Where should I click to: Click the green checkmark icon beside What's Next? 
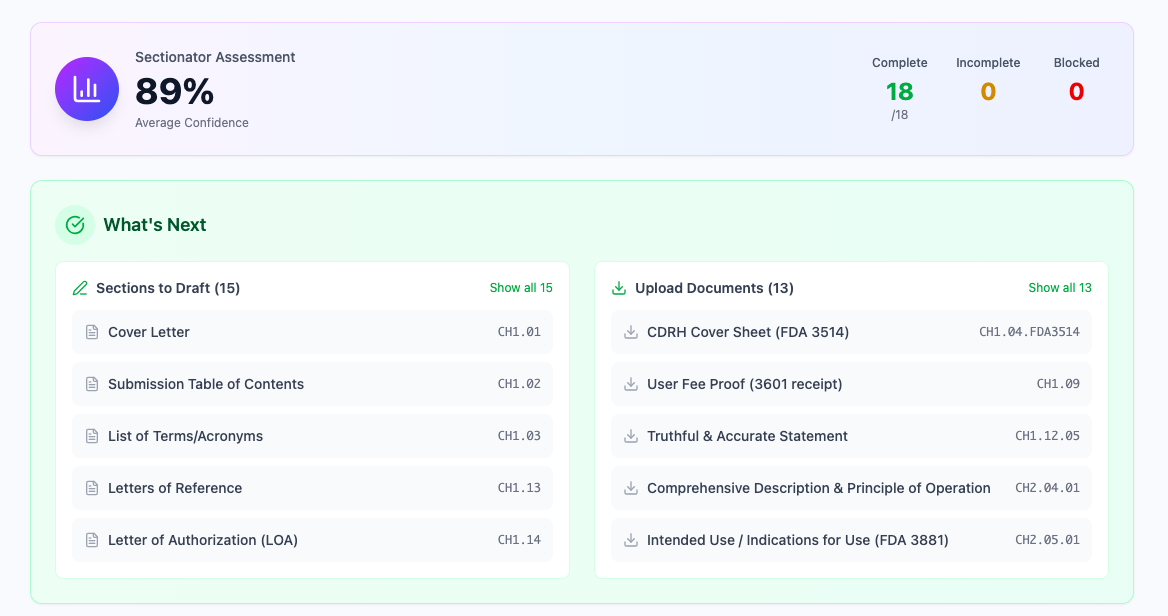[x=75, y=224]
